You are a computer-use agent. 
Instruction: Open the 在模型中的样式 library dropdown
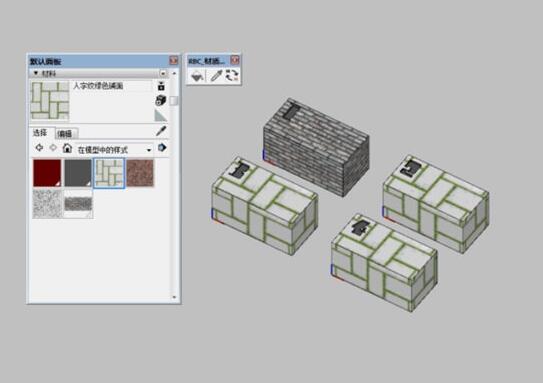click(114, 150)
